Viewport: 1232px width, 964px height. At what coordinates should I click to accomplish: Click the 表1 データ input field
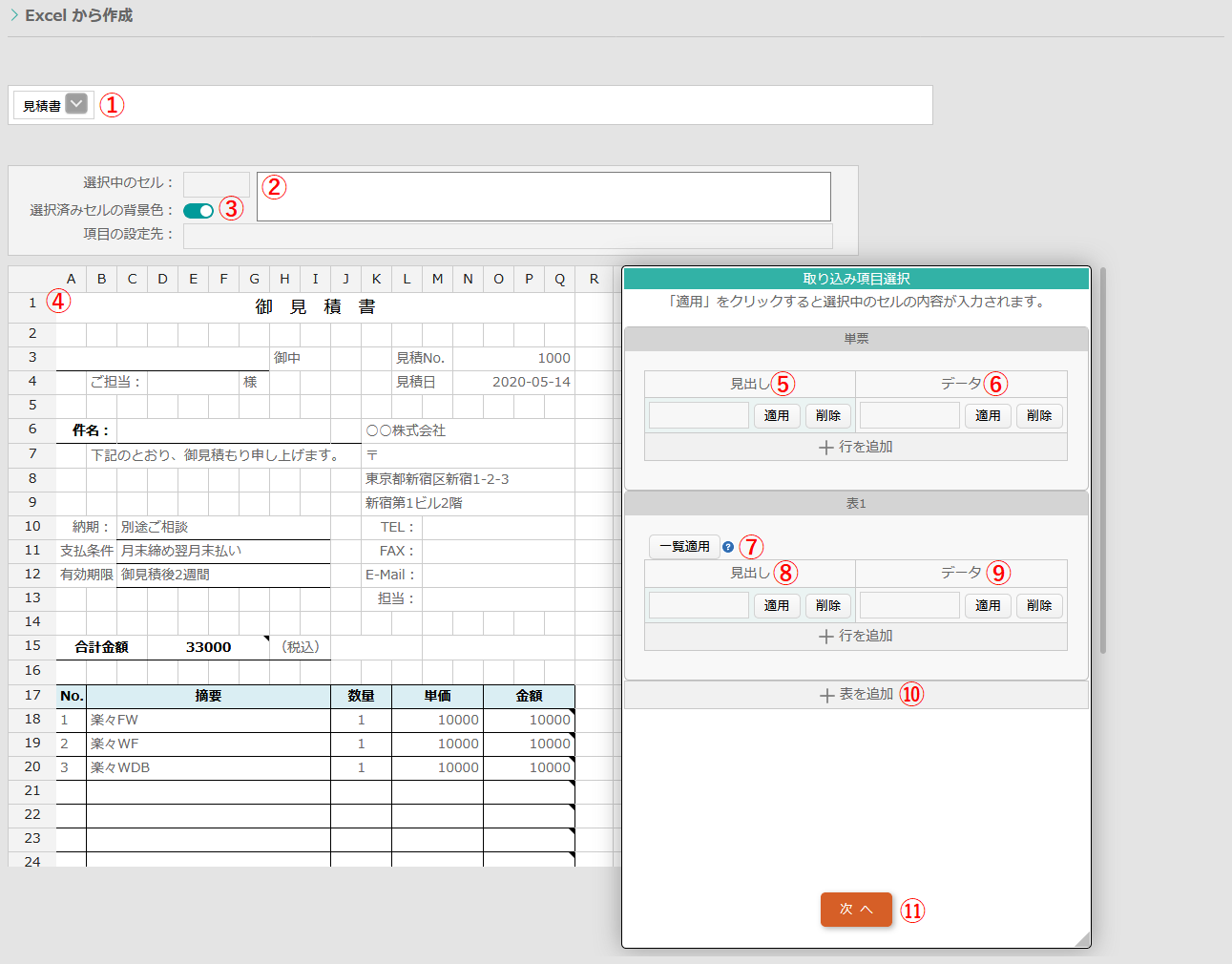coord(909,605)
